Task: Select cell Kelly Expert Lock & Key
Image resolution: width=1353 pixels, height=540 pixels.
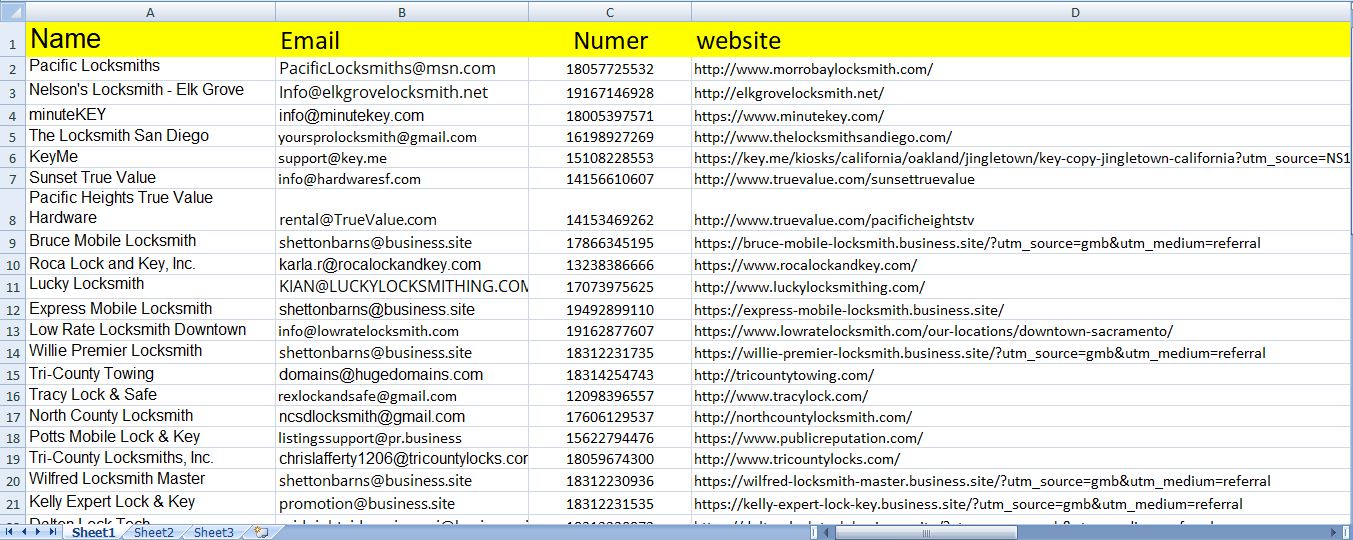Action: point(150,503)
